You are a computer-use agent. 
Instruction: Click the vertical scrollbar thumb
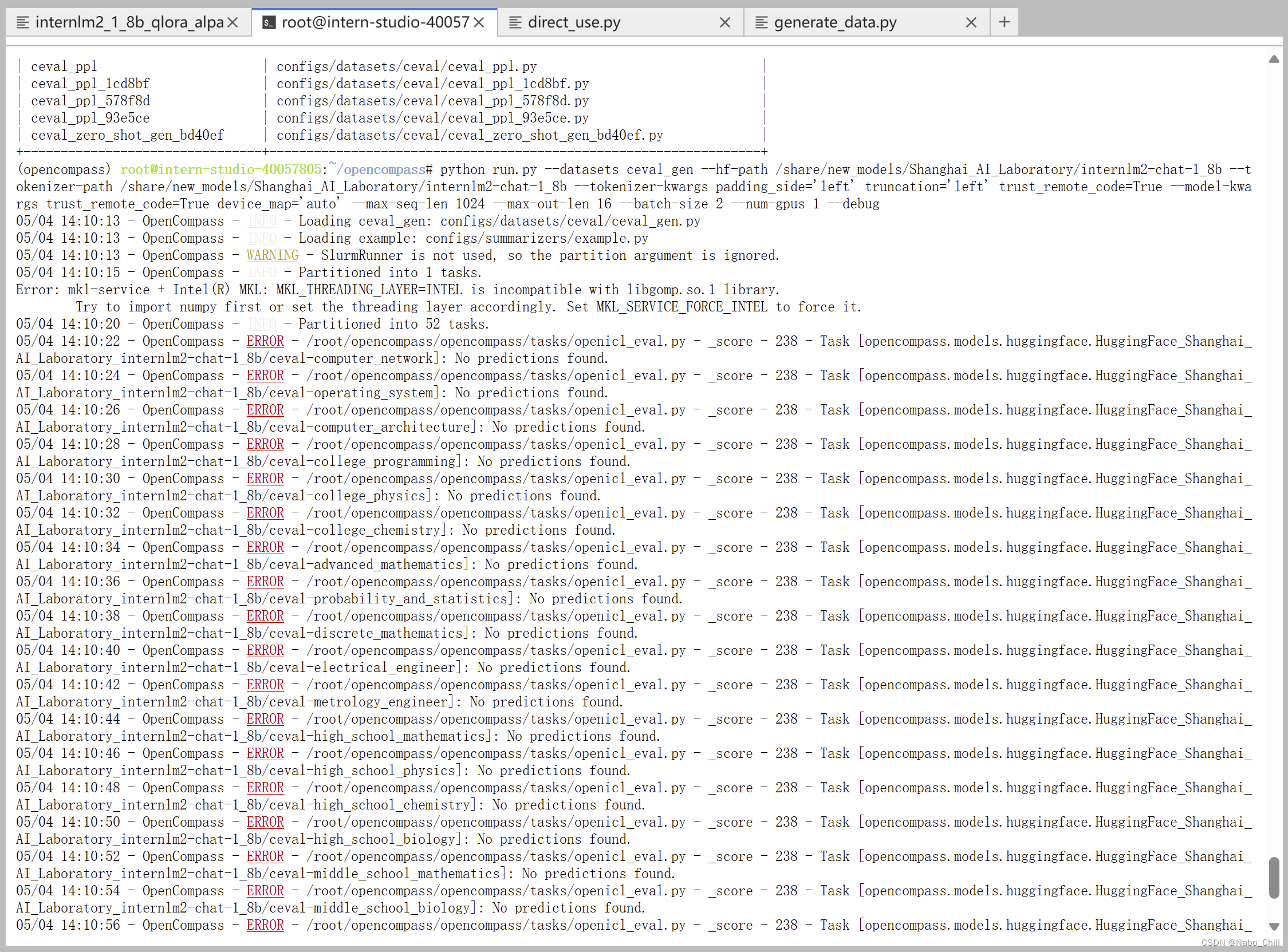(1274, 877)
